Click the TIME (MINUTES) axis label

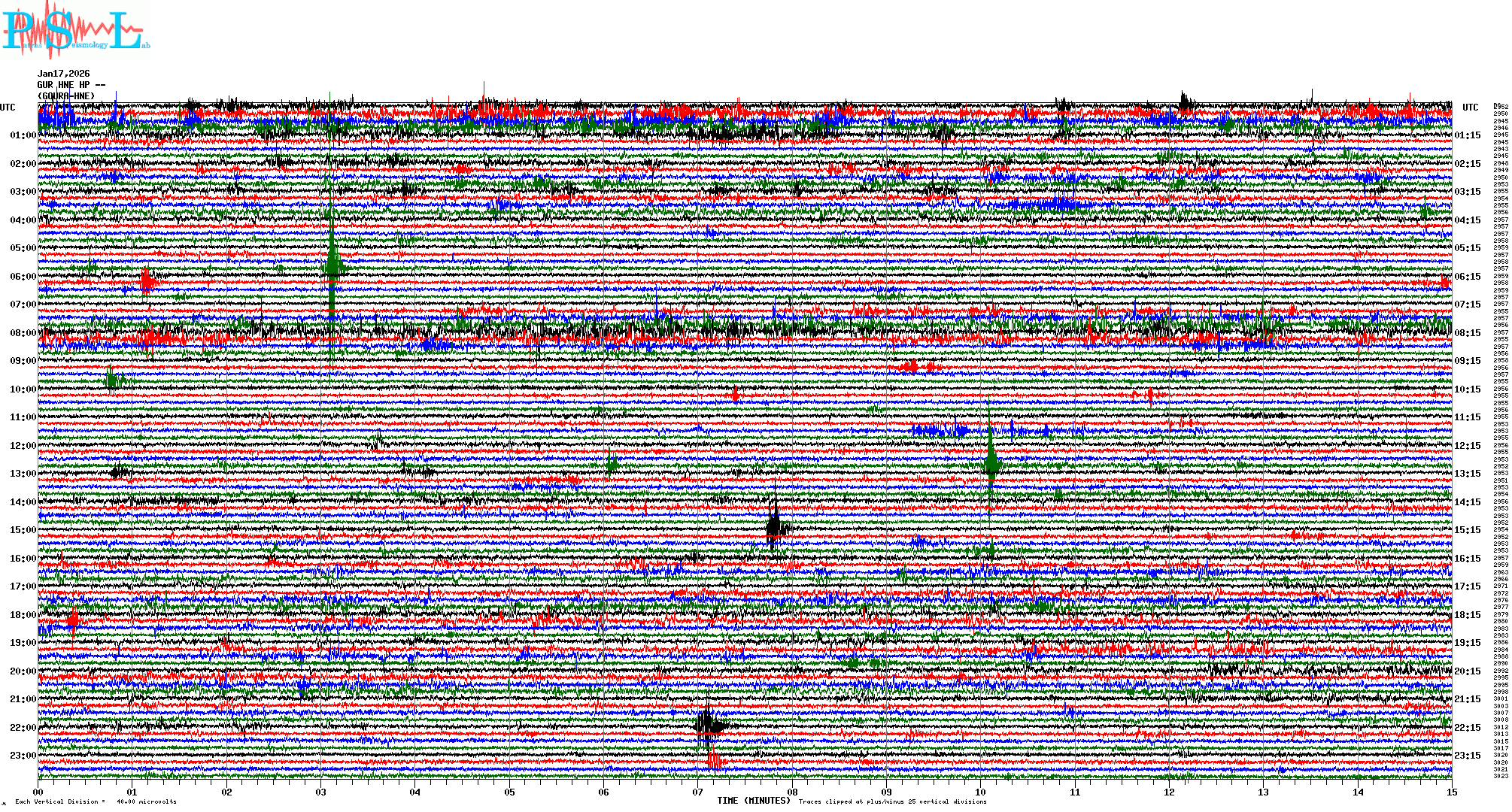pyautogui.click(x=754, y=801)
